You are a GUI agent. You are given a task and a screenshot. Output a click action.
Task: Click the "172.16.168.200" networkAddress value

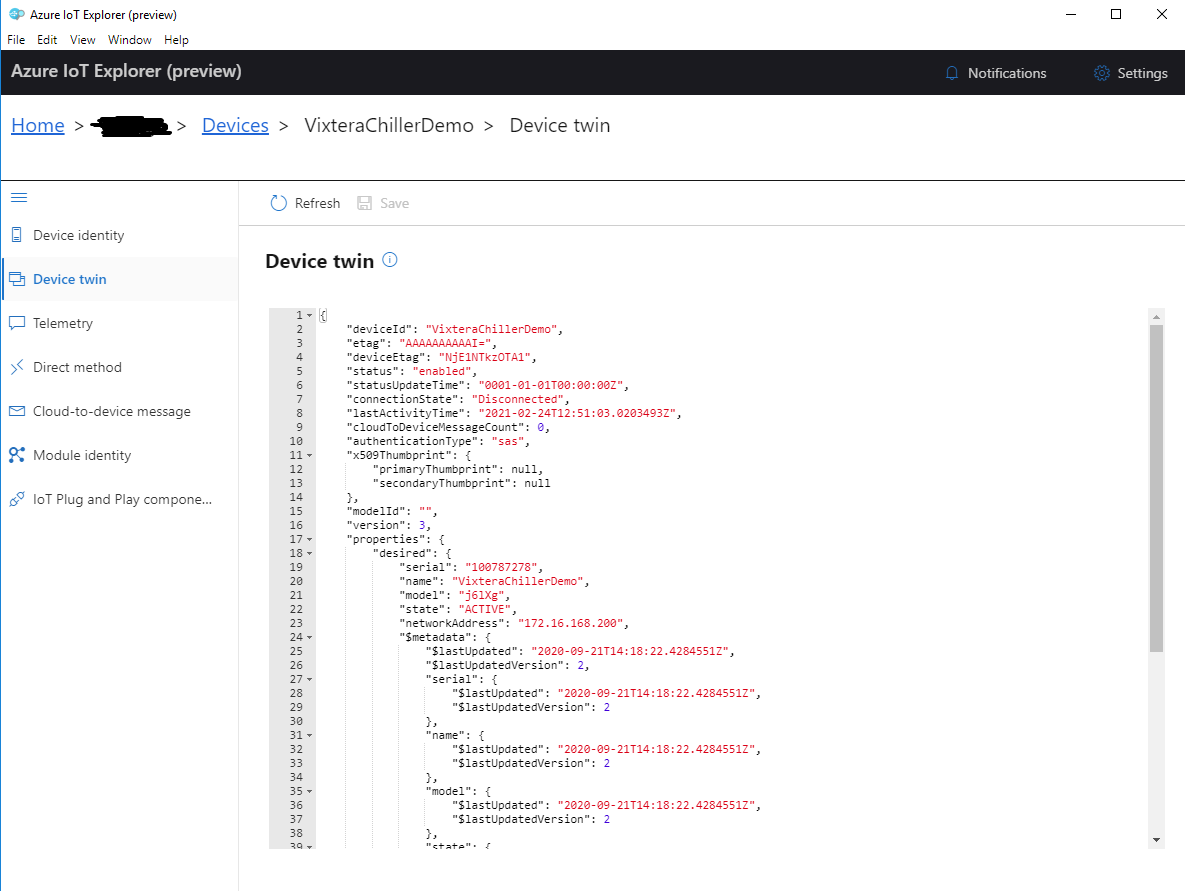[x=571, y=623]
